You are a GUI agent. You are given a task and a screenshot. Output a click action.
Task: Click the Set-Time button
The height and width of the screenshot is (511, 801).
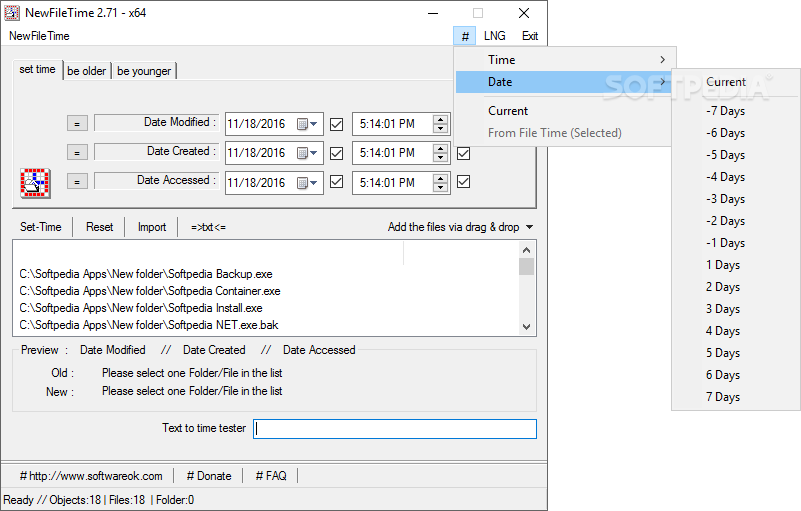pos(41,227)
